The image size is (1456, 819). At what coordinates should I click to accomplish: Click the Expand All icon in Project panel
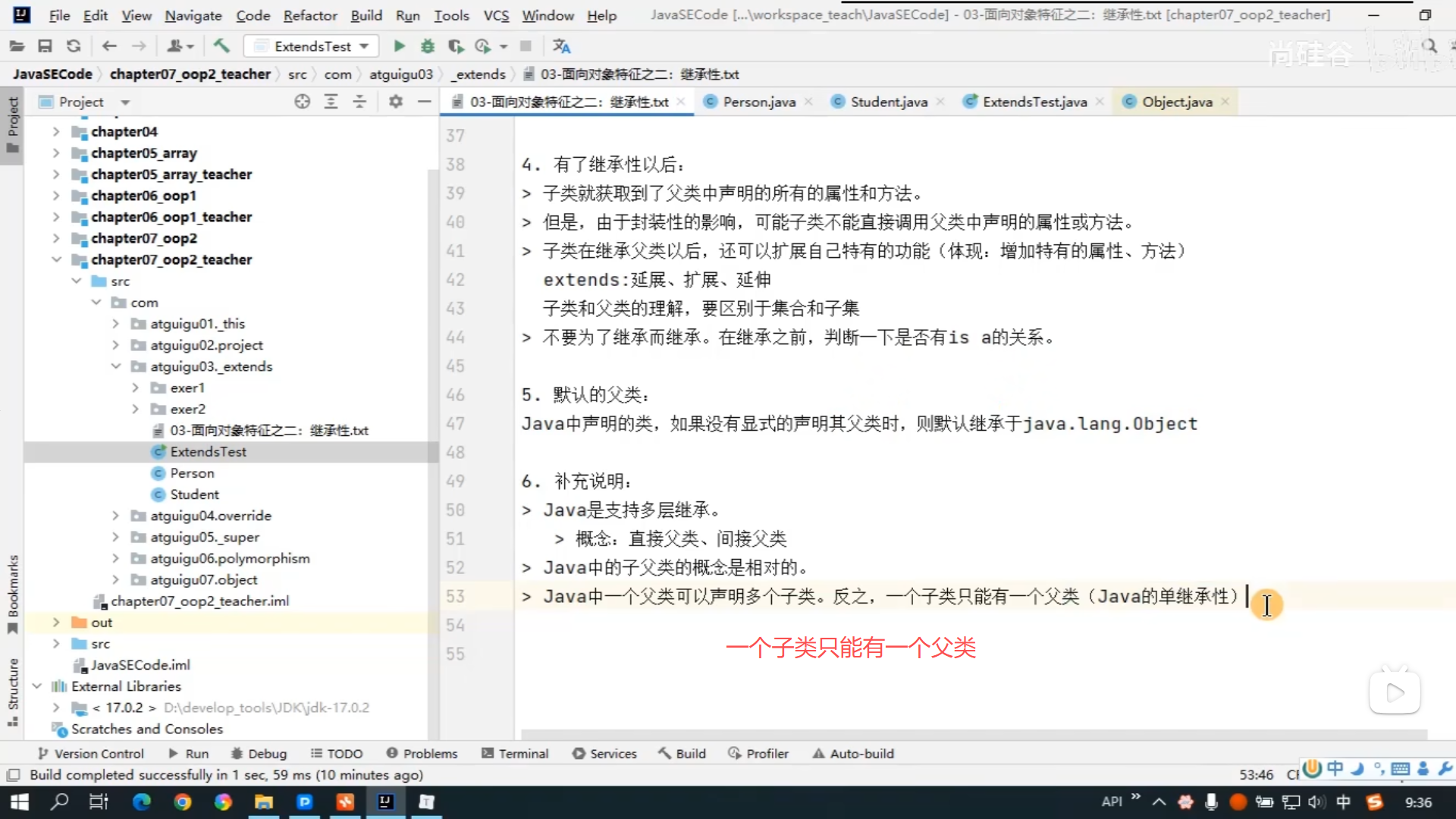pyautogui.click(x=331, y=102)
